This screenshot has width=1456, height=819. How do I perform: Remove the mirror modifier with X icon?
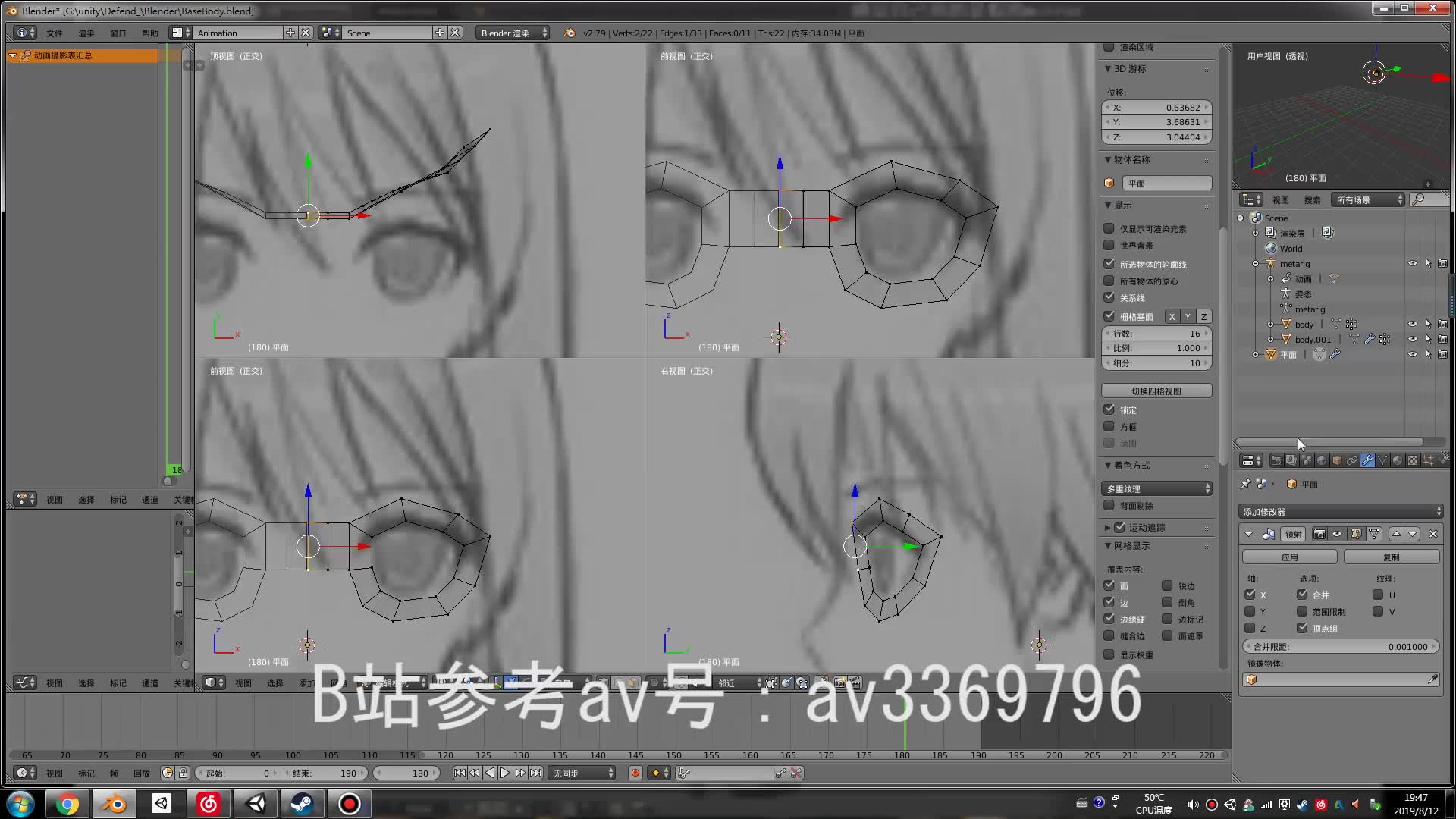tap(1433, 535)
